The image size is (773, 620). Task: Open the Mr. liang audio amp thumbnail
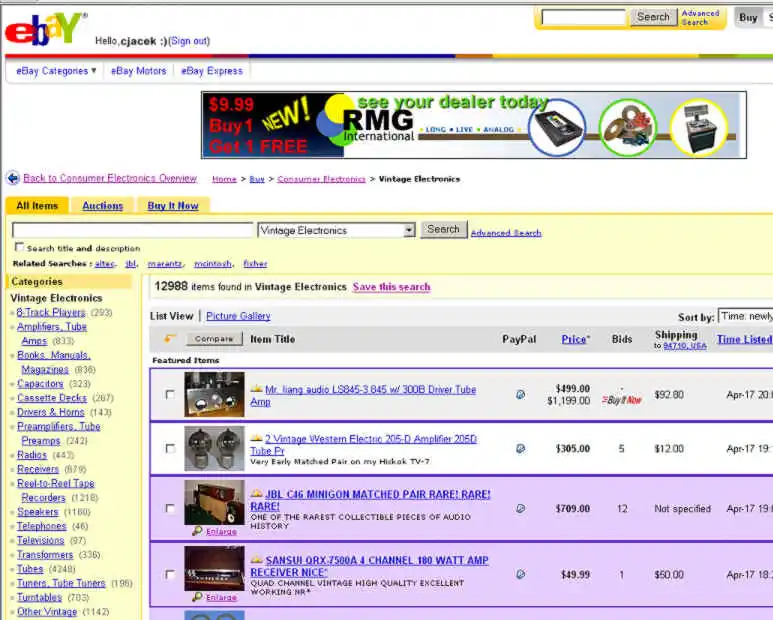(x=214, y=394)
